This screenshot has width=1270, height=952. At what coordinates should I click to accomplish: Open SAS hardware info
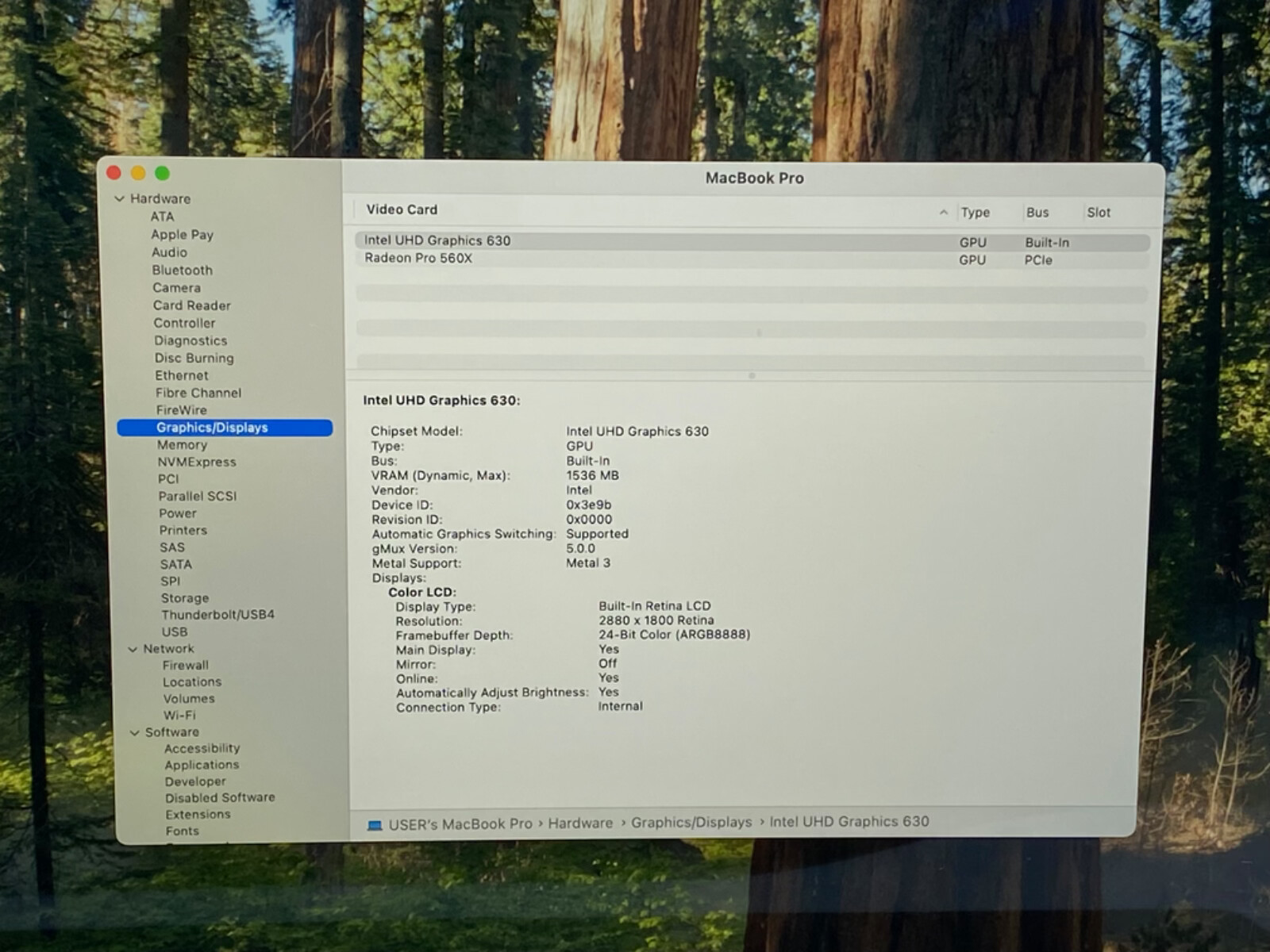(x=171, y=547)
